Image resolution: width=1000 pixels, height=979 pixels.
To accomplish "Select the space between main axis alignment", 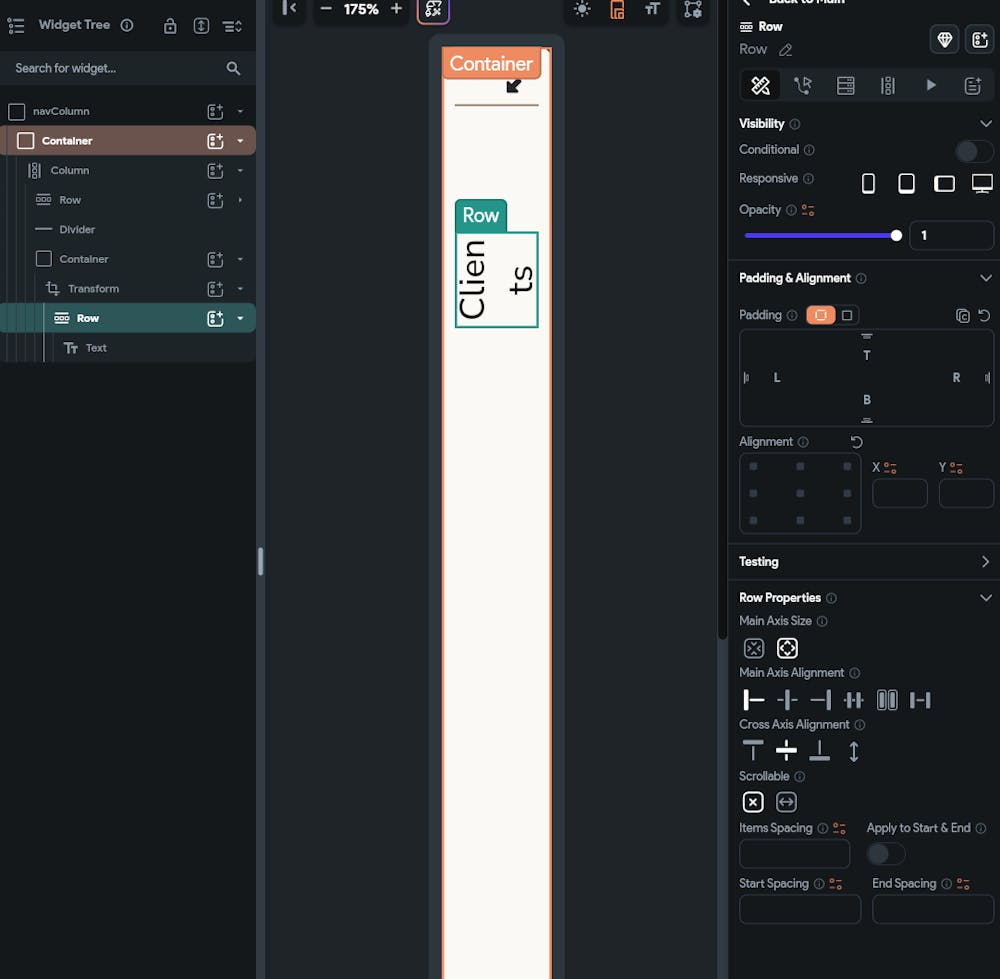I will tap(854, 700).
